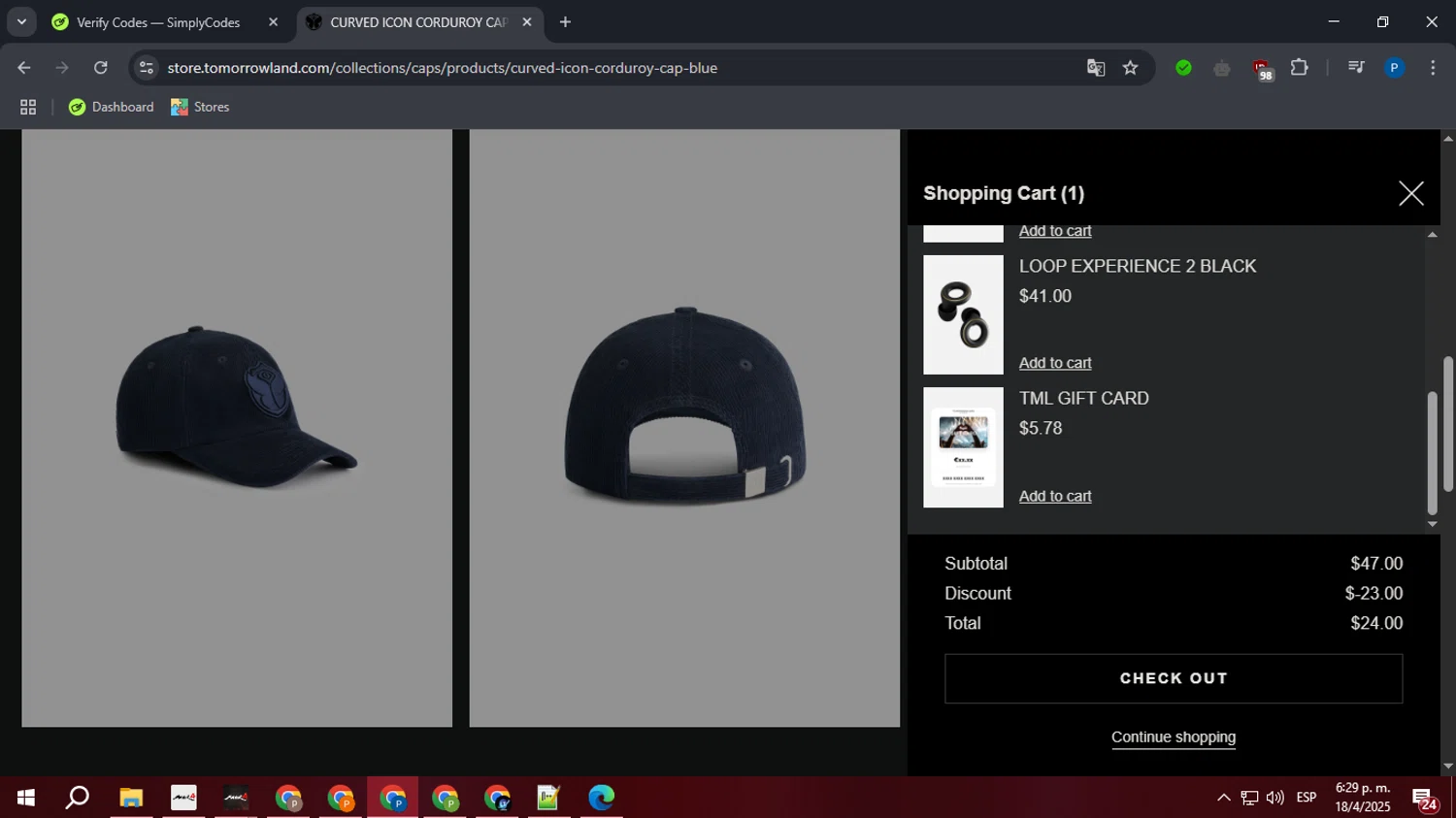Translate this page icon
This screenshot has height=818, width=1456.
pos(1096,68)
